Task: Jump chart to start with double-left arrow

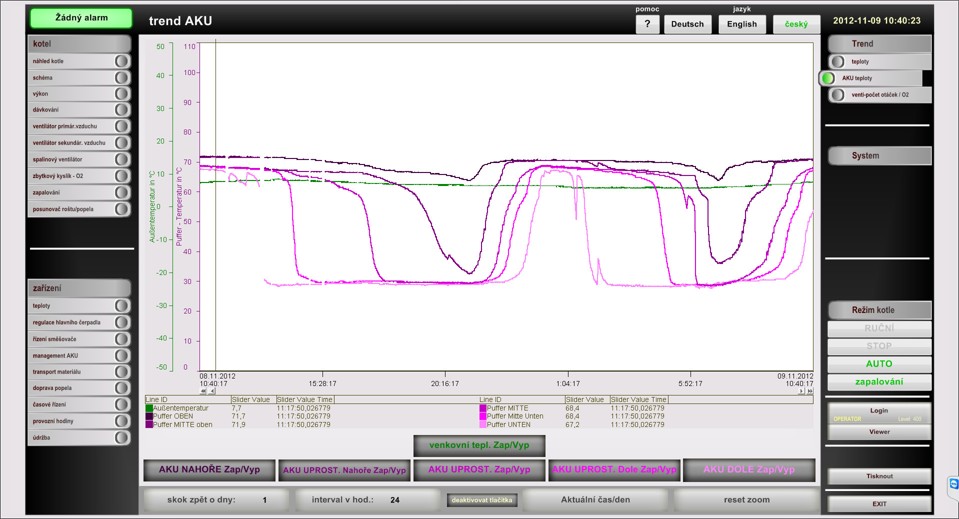Action: [x=204, y=391]
